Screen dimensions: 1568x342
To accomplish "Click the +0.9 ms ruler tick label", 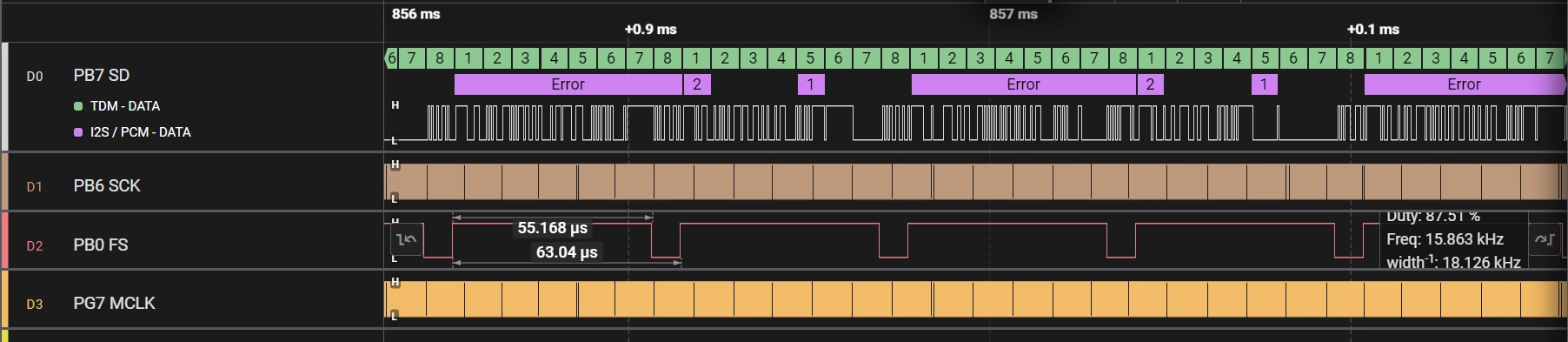I will click(651, 30).
